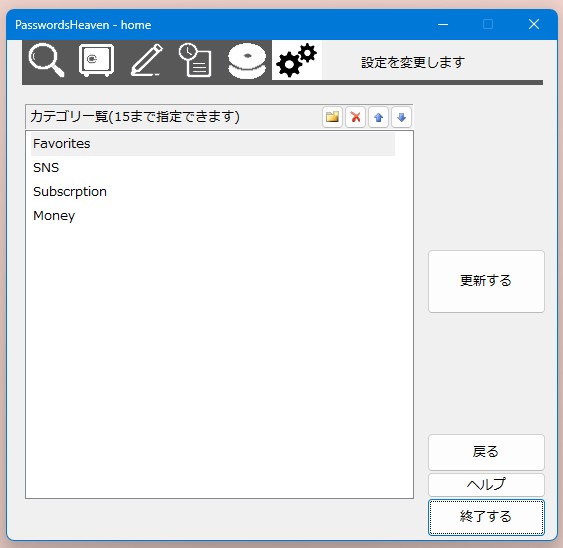Click the 更新する button
The image size is (563, 548).
[x=486, y=281]
